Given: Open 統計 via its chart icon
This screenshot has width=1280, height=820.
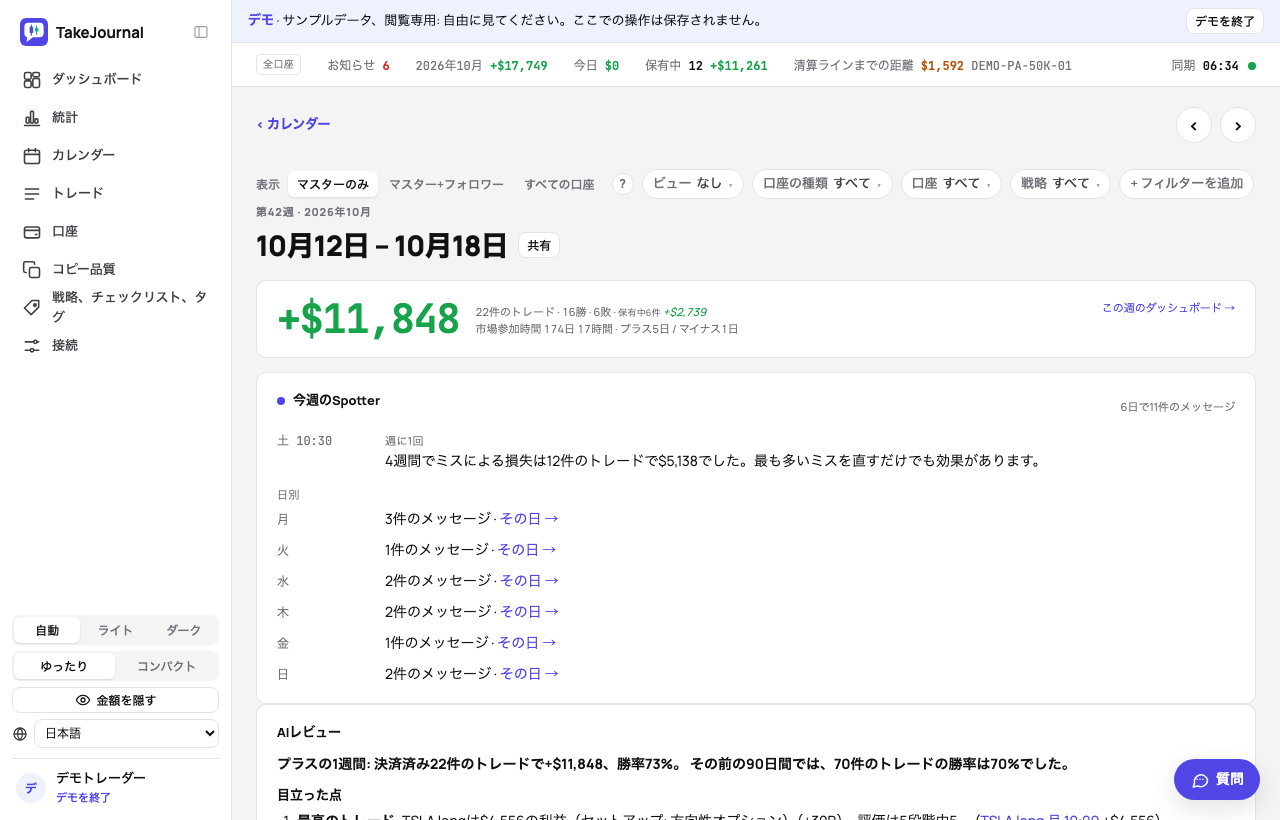Looking at the screenshot, I should pyautogui.click(x=32, y=117).
